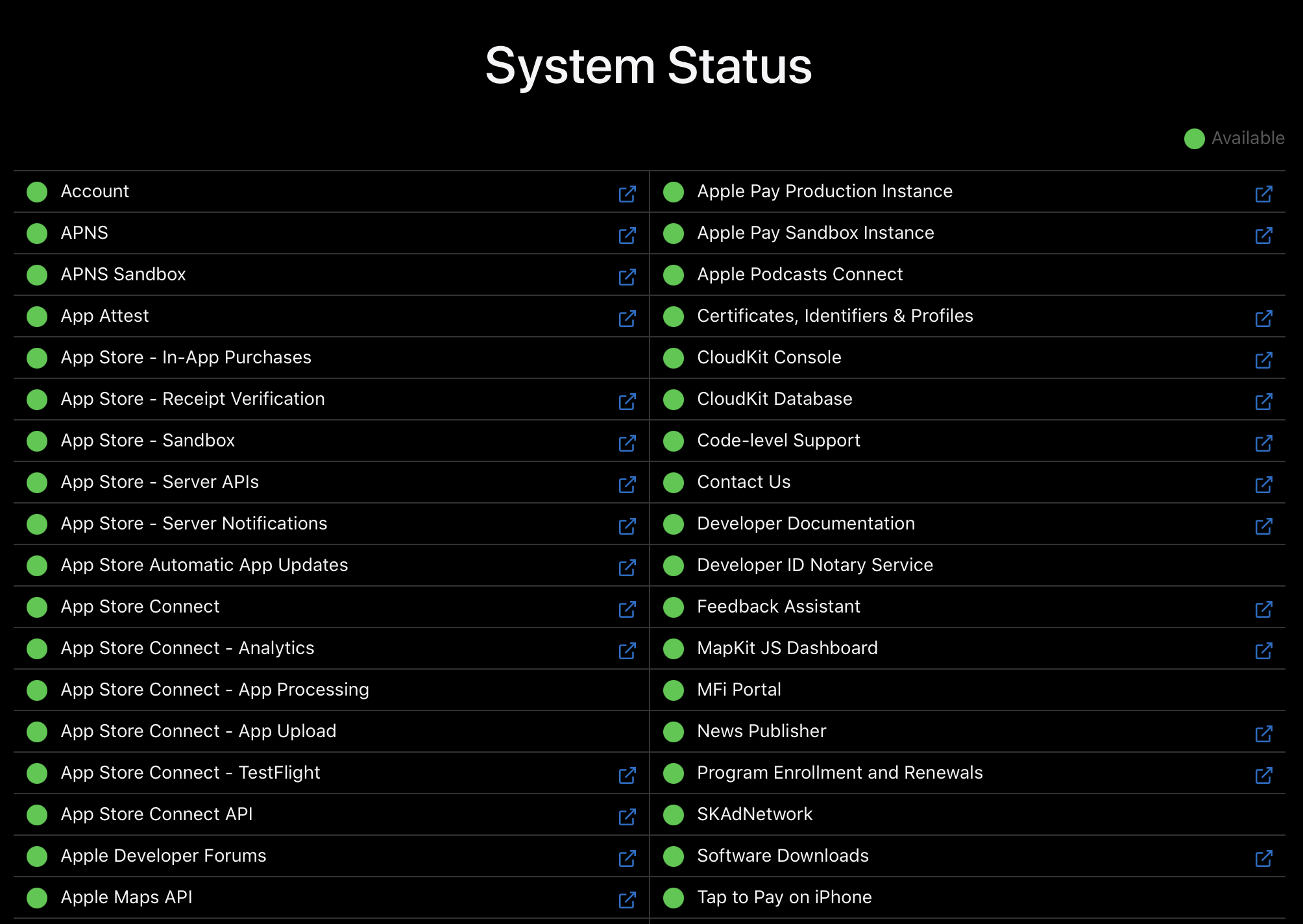Click external link for Certificates, Identifiers & Profiles
This screenshot has width=1303, height=924.
(x=1263, y=318)
